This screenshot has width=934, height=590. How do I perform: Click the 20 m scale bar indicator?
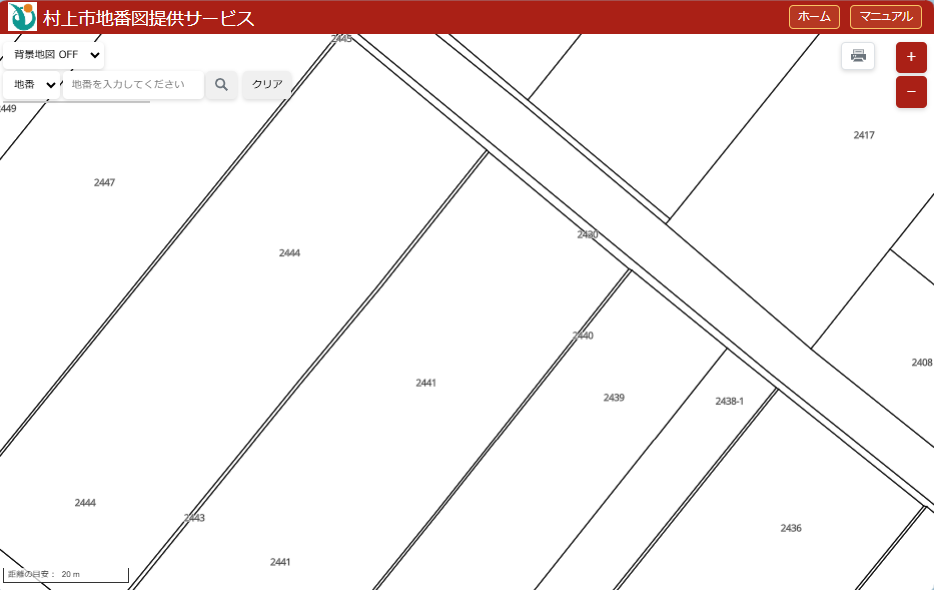pyautogui.click(x=66, y=575)
